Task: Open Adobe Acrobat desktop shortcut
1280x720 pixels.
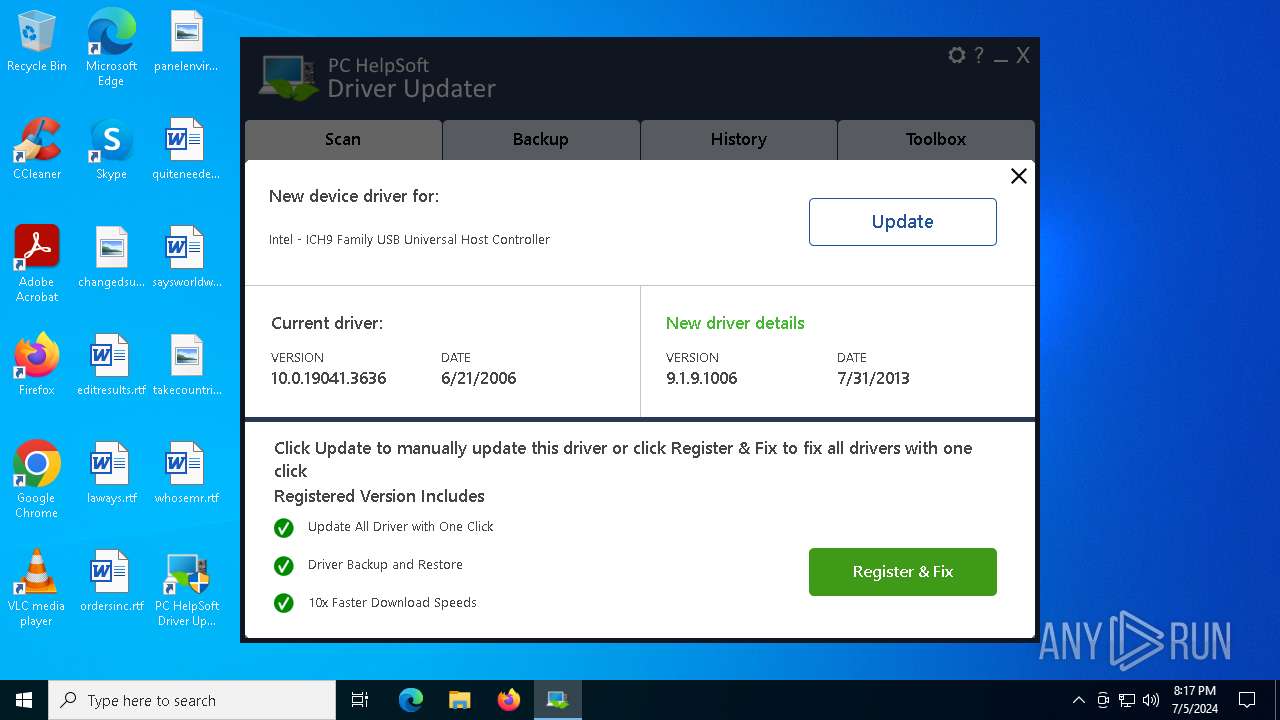Action: [x=37, y=264]
